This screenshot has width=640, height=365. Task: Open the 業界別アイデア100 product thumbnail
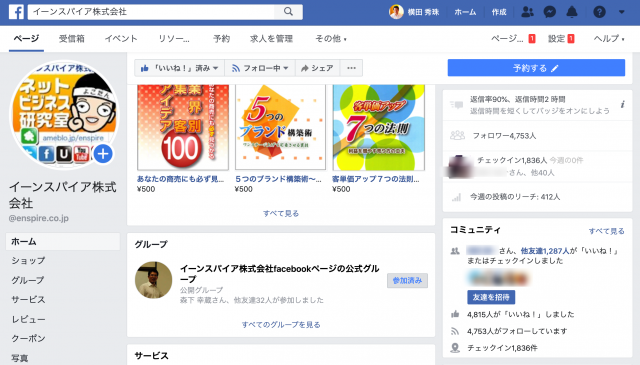coord(183,127)
